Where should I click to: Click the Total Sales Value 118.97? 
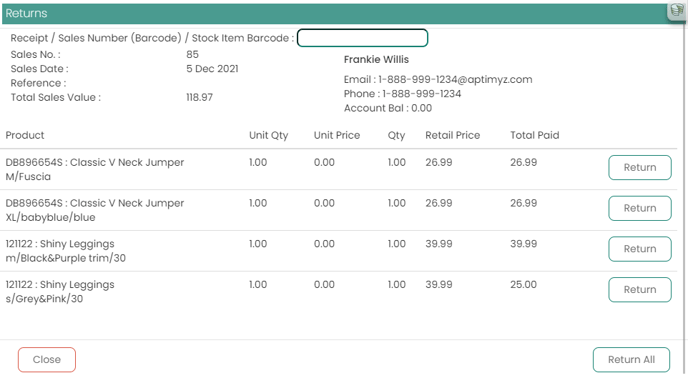199,97
